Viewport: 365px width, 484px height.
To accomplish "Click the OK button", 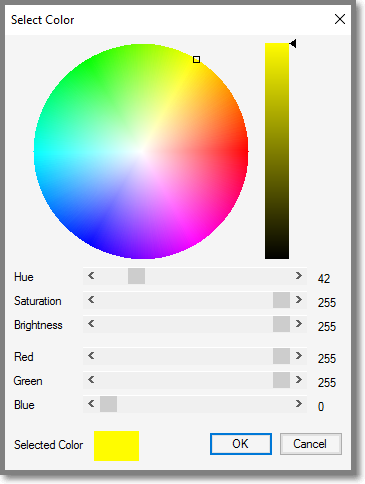I will point(241,444).
